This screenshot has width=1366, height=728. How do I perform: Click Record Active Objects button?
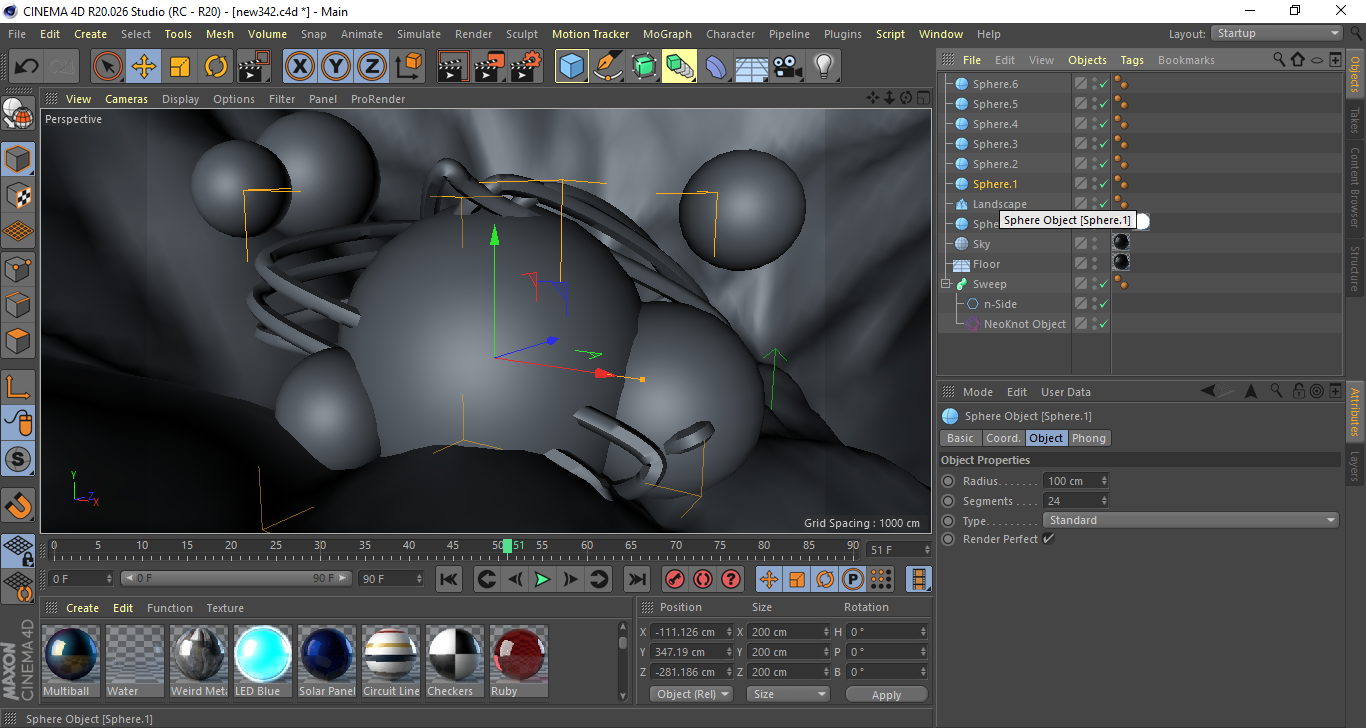click(x=675, y=579)
